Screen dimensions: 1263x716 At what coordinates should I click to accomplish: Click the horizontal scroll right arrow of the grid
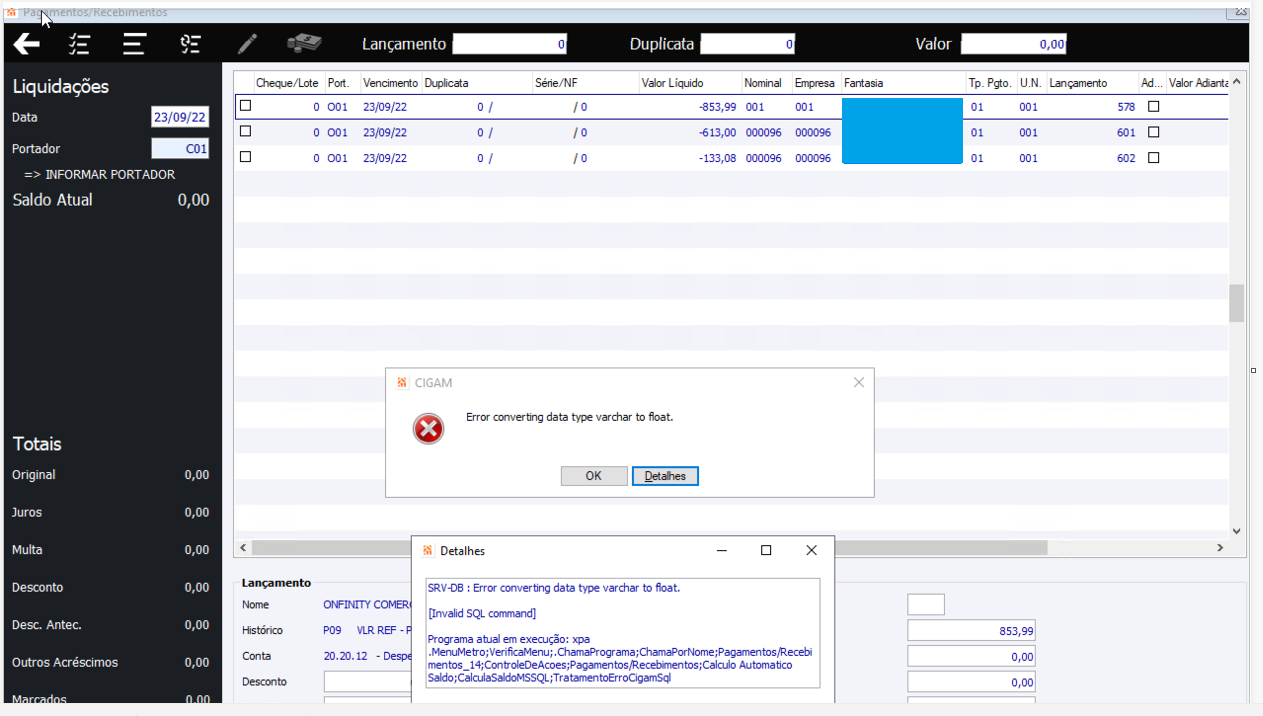click(x=1220, y=548)
